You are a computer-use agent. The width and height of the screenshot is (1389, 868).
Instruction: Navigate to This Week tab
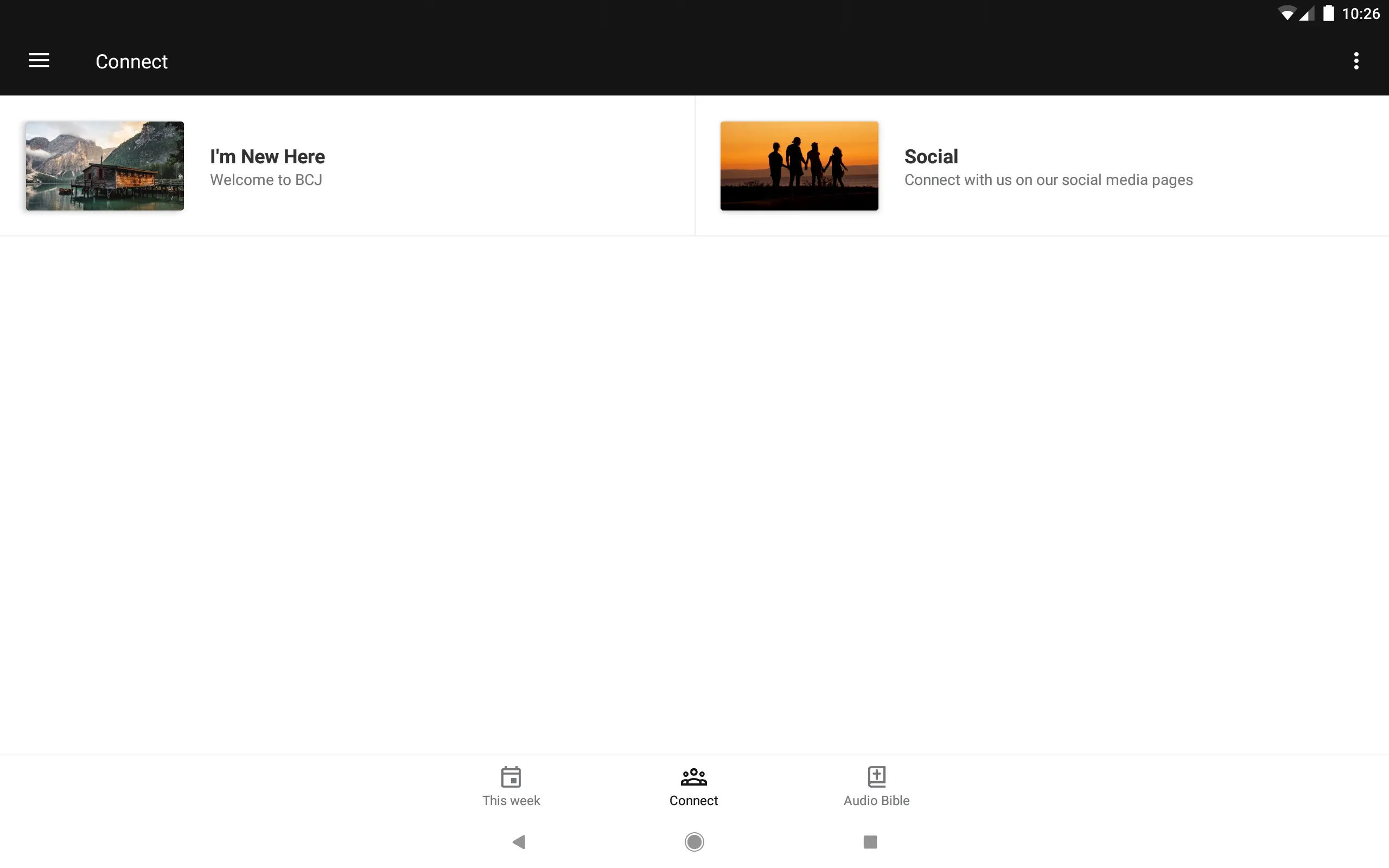click(x=511, y=786)
